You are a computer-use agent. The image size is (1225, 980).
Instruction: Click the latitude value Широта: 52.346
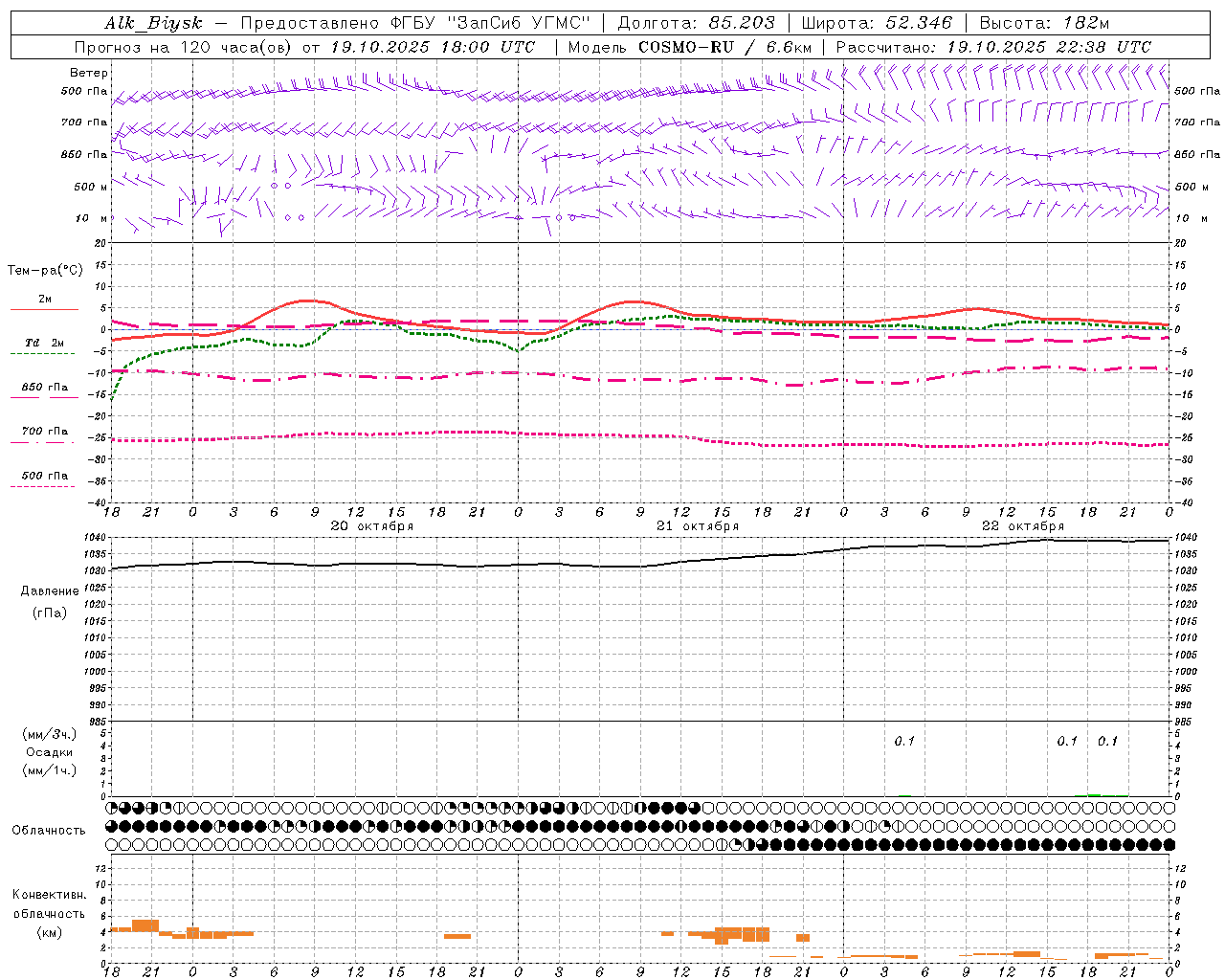point(877,23)
